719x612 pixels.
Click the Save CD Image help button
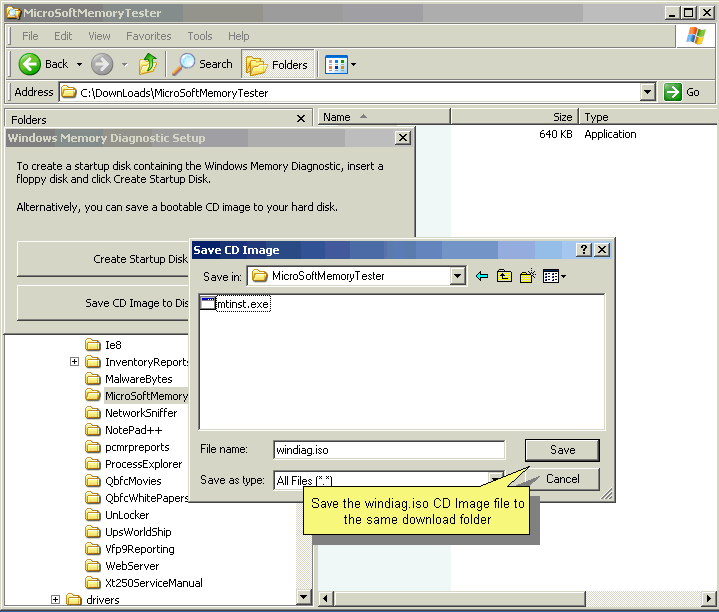[x=584, y=250]
